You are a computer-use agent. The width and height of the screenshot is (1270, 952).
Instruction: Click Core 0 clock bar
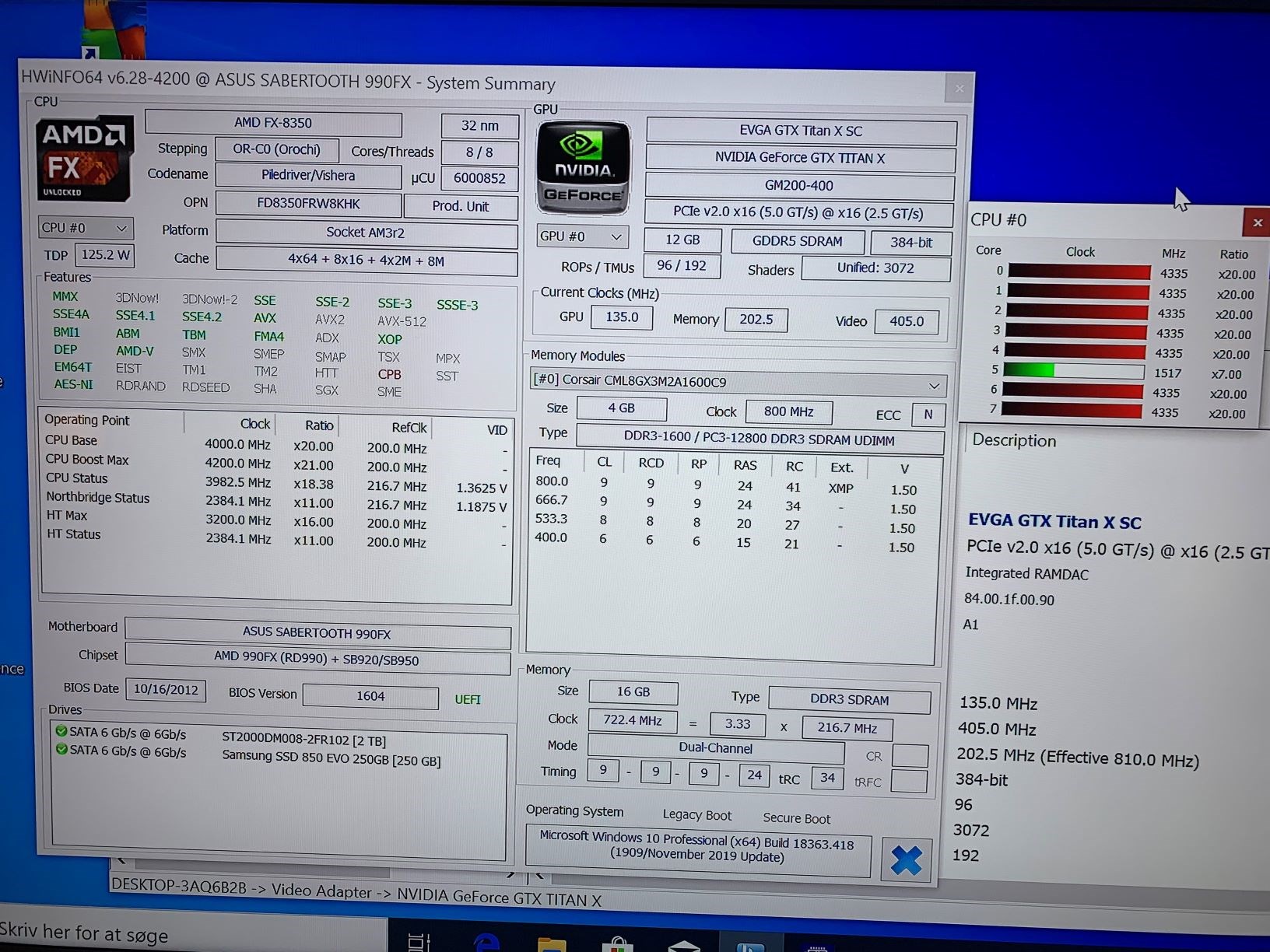click(1079, 272)
